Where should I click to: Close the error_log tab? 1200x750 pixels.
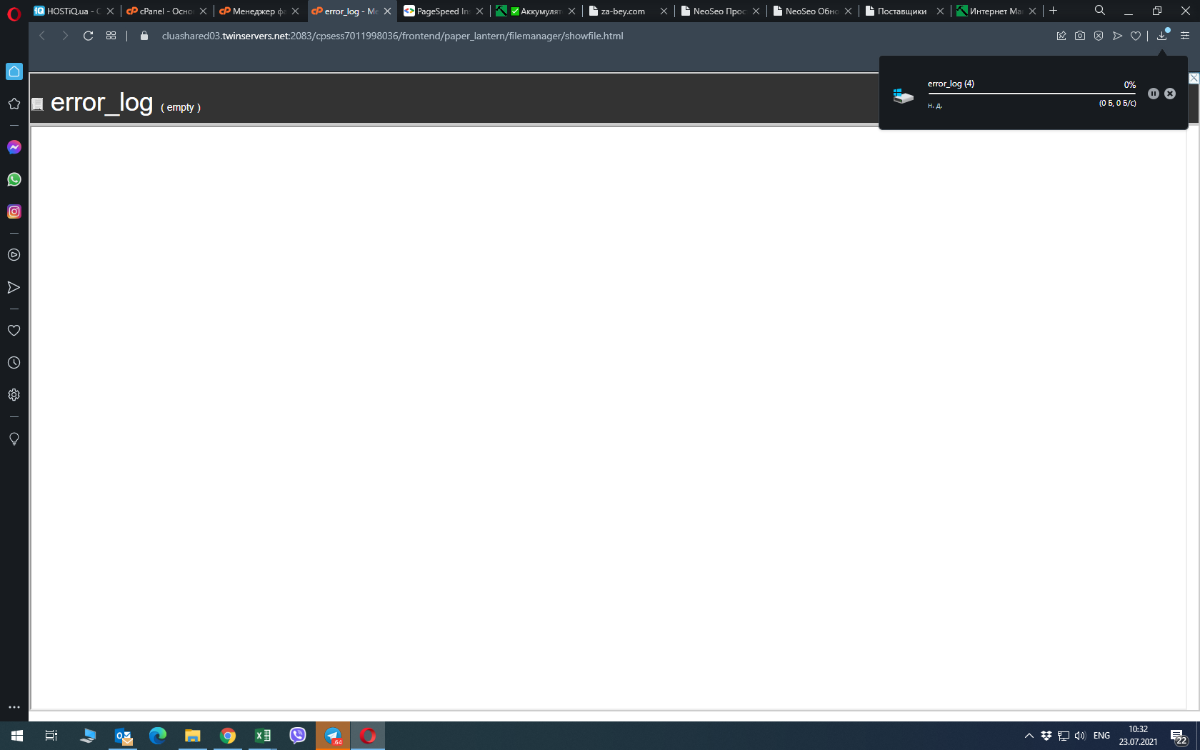[387, 11]
